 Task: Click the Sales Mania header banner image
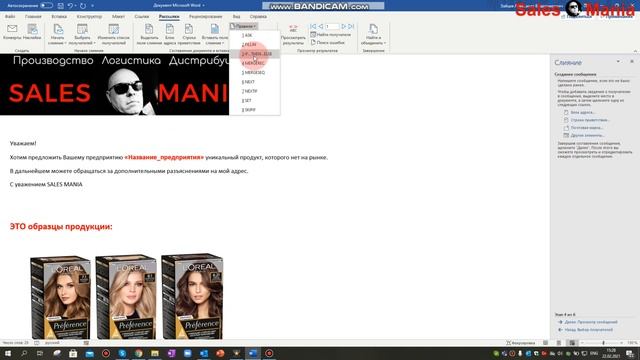(x=114, y=84)
